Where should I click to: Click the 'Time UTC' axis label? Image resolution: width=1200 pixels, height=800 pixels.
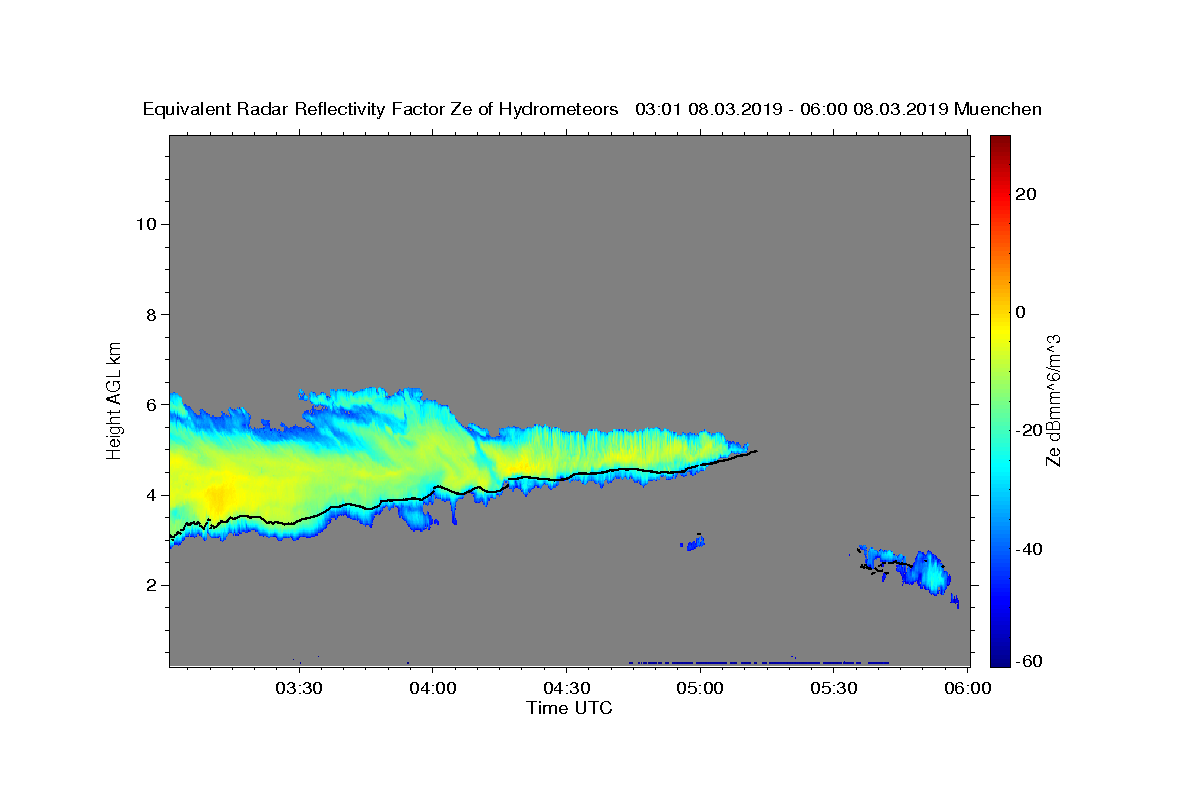[x=569, y=708]
